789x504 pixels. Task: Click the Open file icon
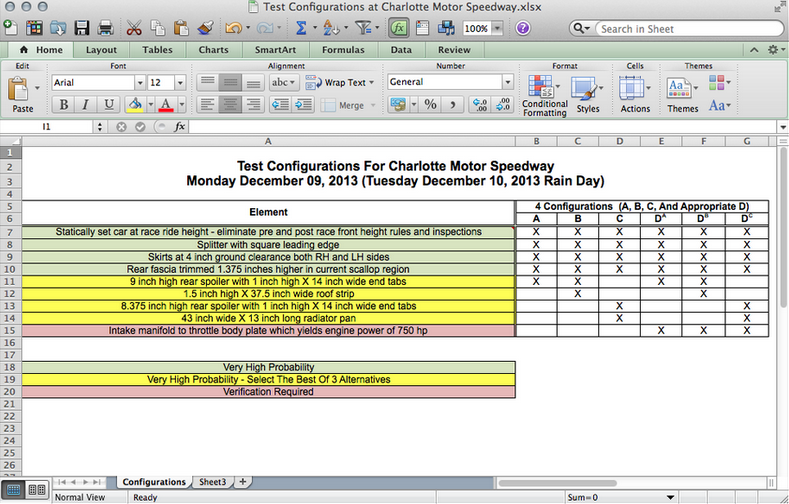coord(58,28)
